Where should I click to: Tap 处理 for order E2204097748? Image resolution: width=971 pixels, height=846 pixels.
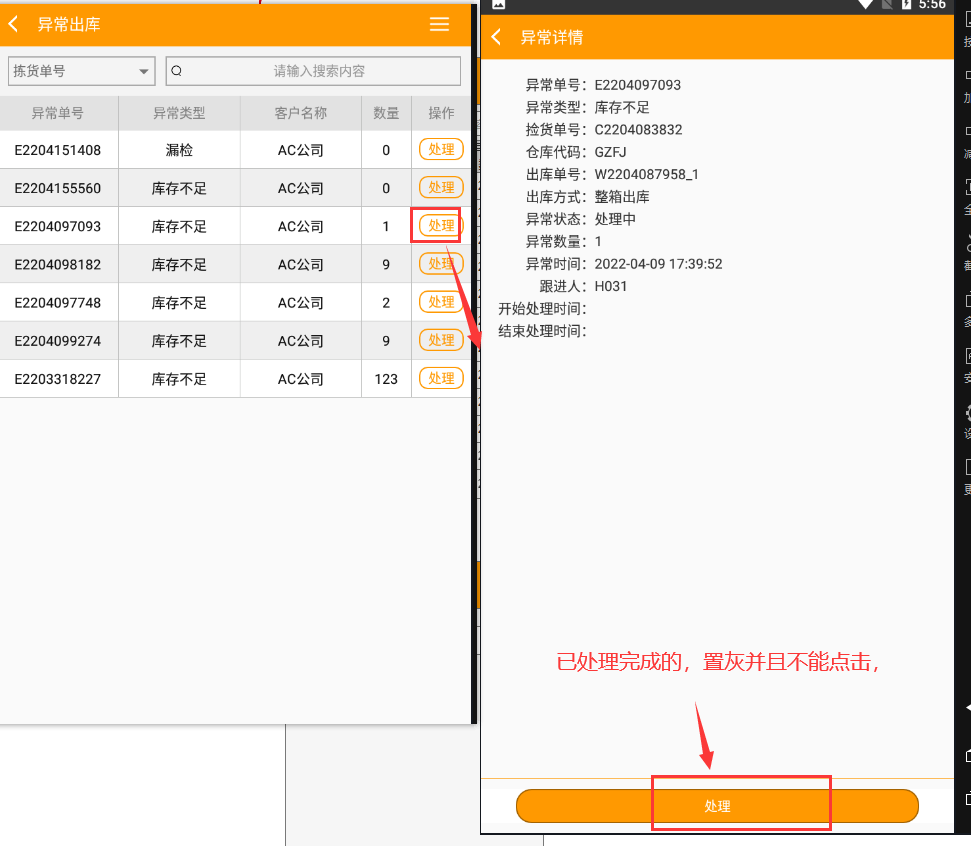tap(441, 302)
